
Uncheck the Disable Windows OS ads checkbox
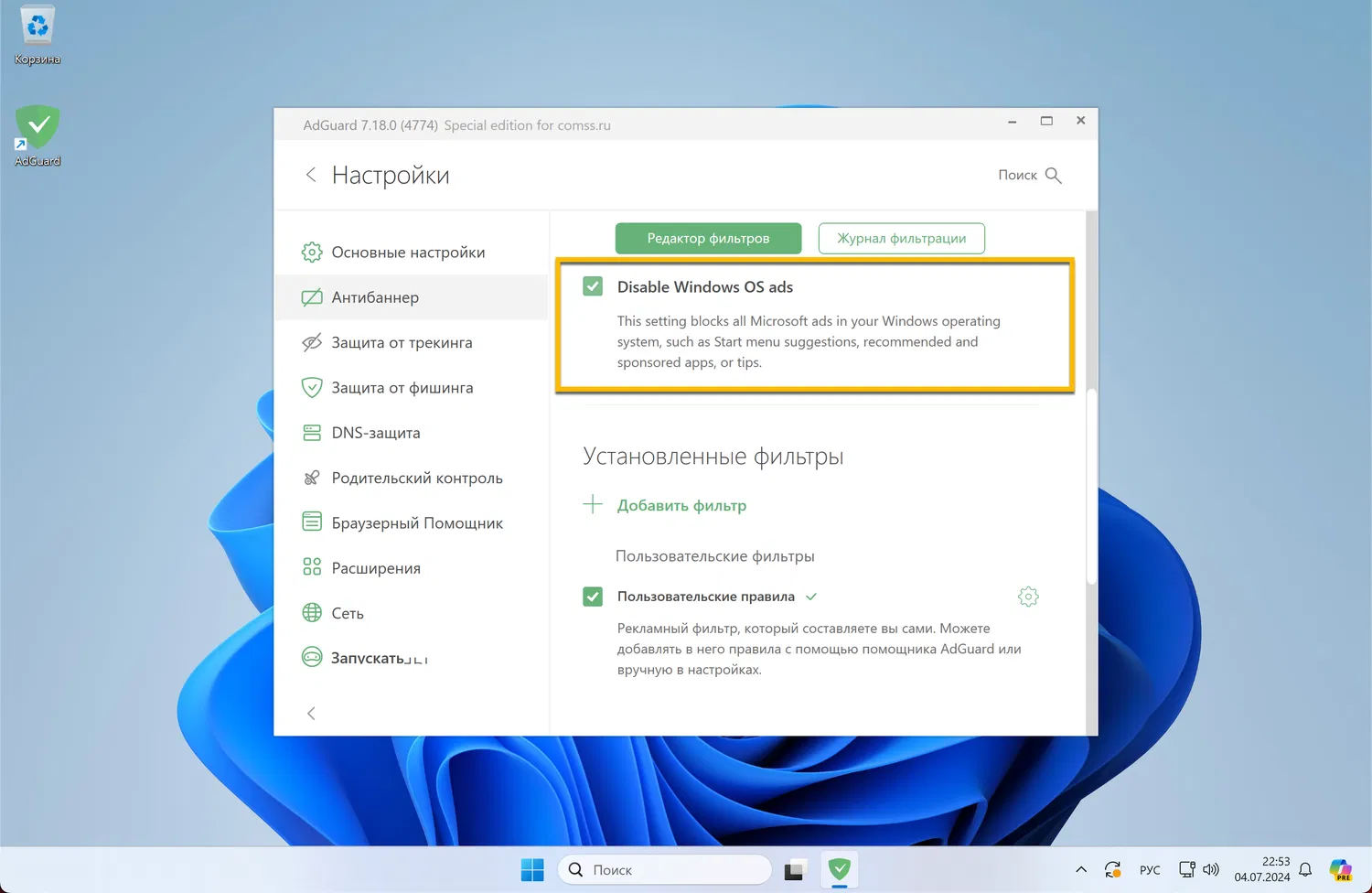tap(593, 286)
